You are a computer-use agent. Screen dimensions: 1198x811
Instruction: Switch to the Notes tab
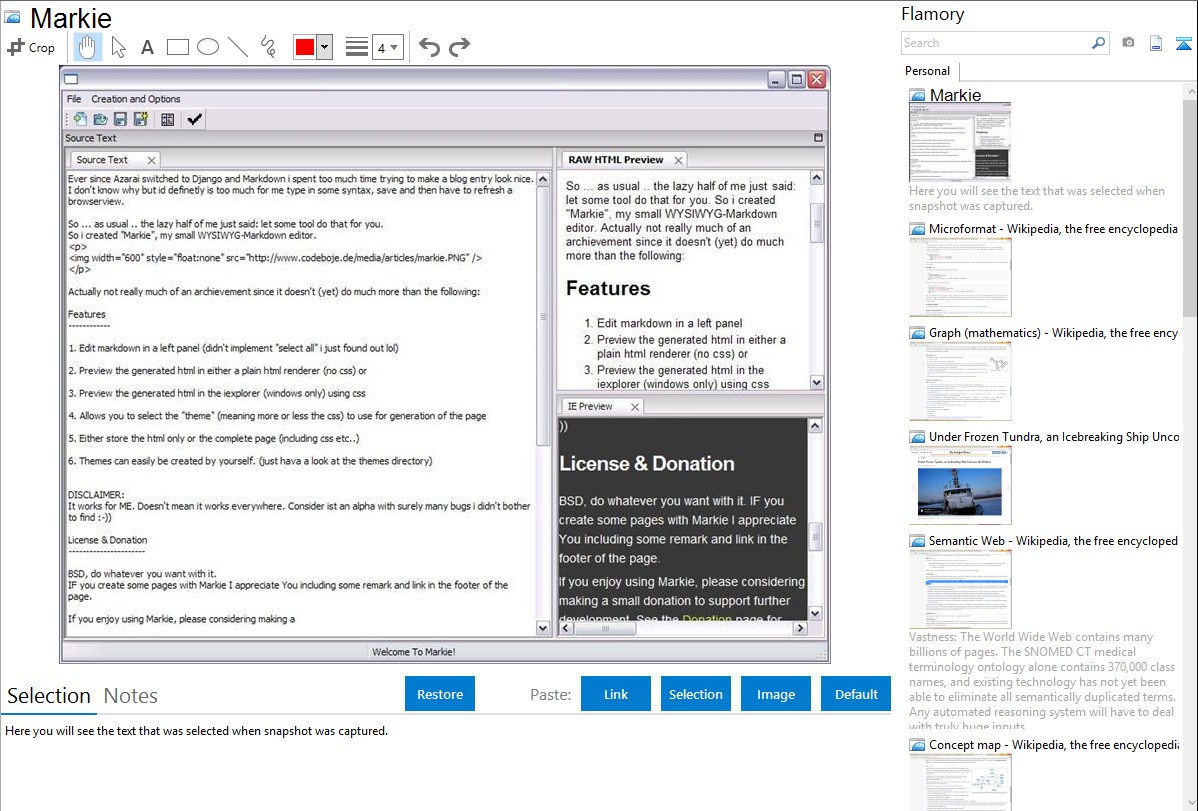(x=131, y=696)
